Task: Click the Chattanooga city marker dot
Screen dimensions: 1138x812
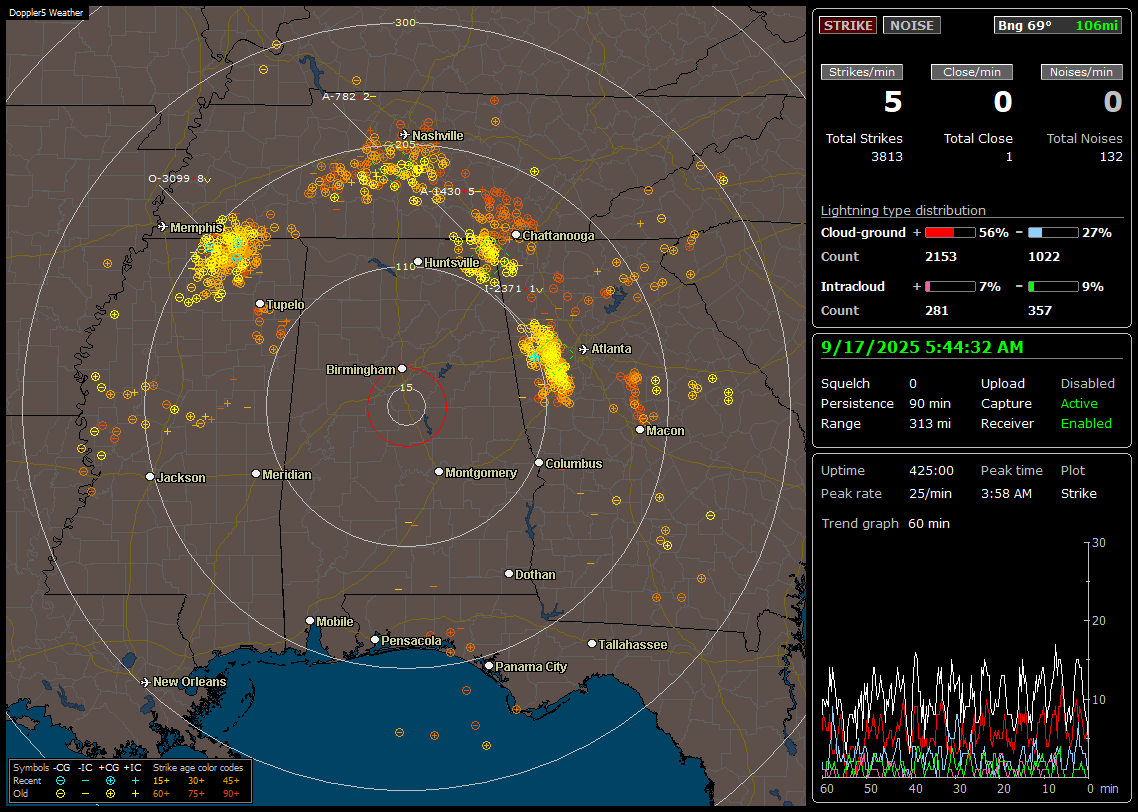Action: [x=516, y=235]
